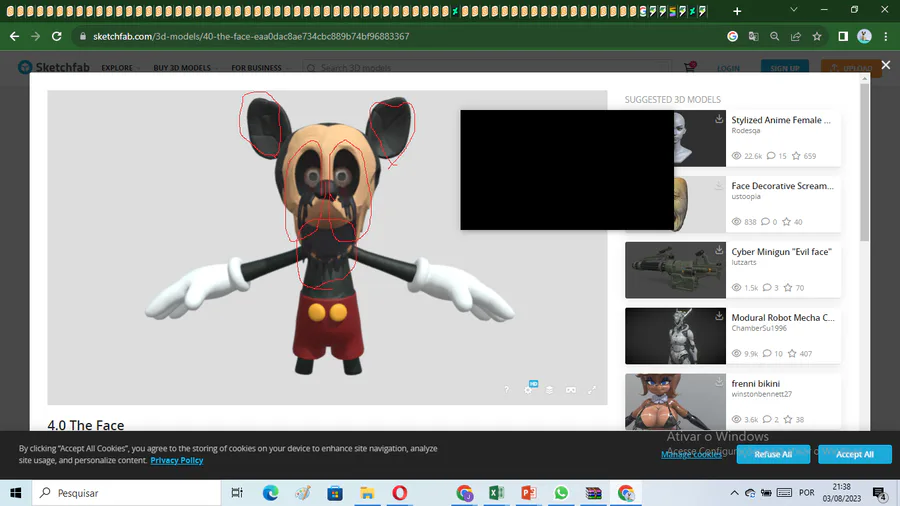The width and height of the screenshot is (900, 506).
Task: Visit author lutzarts's profile
Action: point(744,262)
